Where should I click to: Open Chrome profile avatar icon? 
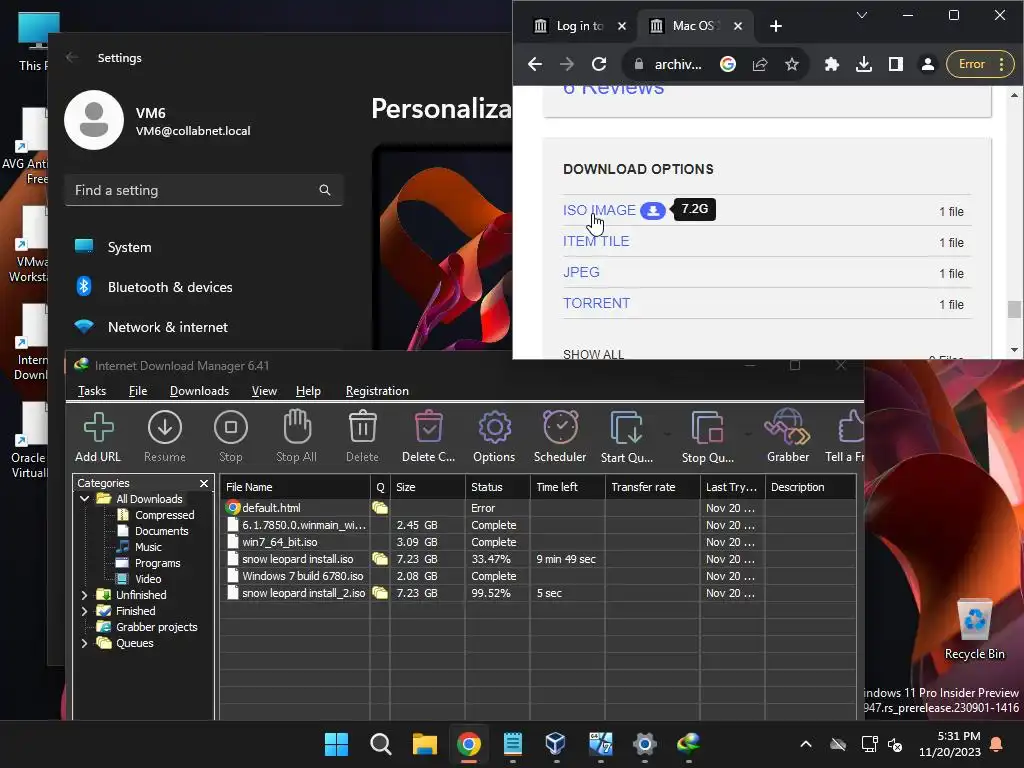point(927,64)
